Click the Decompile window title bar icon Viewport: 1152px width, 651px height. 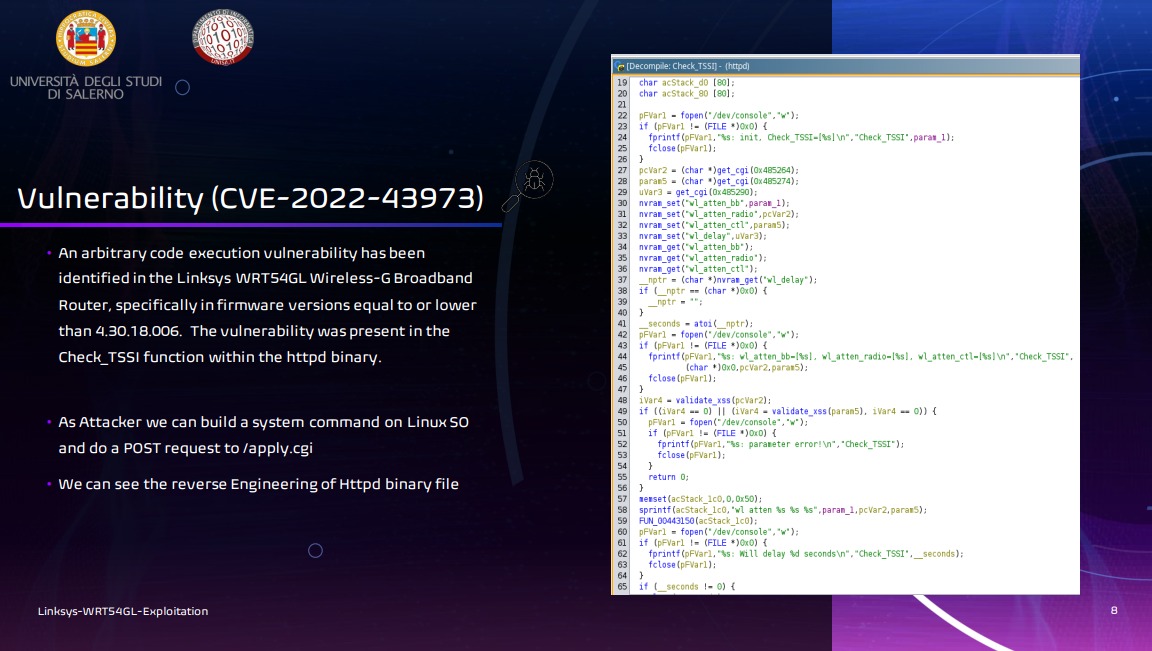[x=620, y=66]
